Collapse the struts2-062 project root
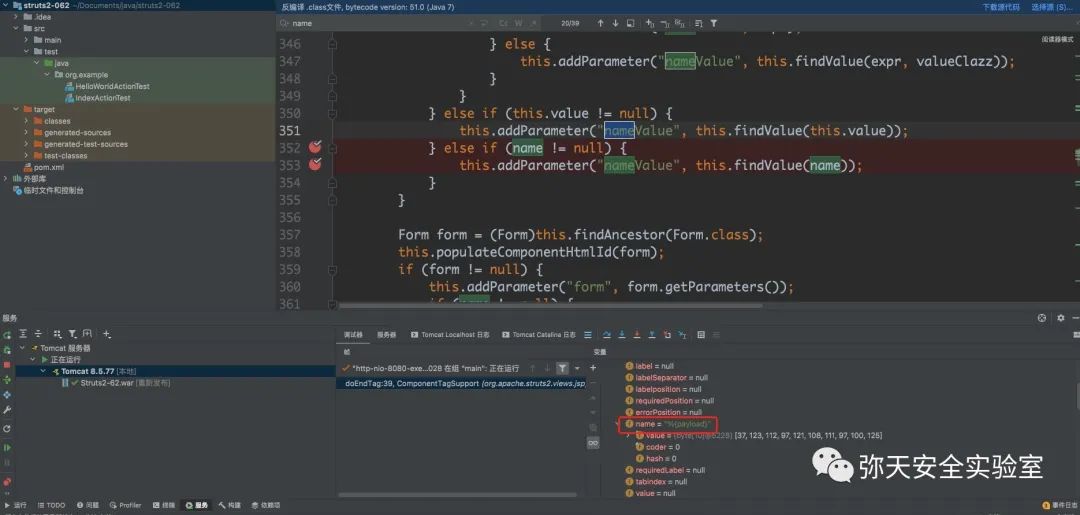This screenshot has height=515, width=1080. point(7,6)
